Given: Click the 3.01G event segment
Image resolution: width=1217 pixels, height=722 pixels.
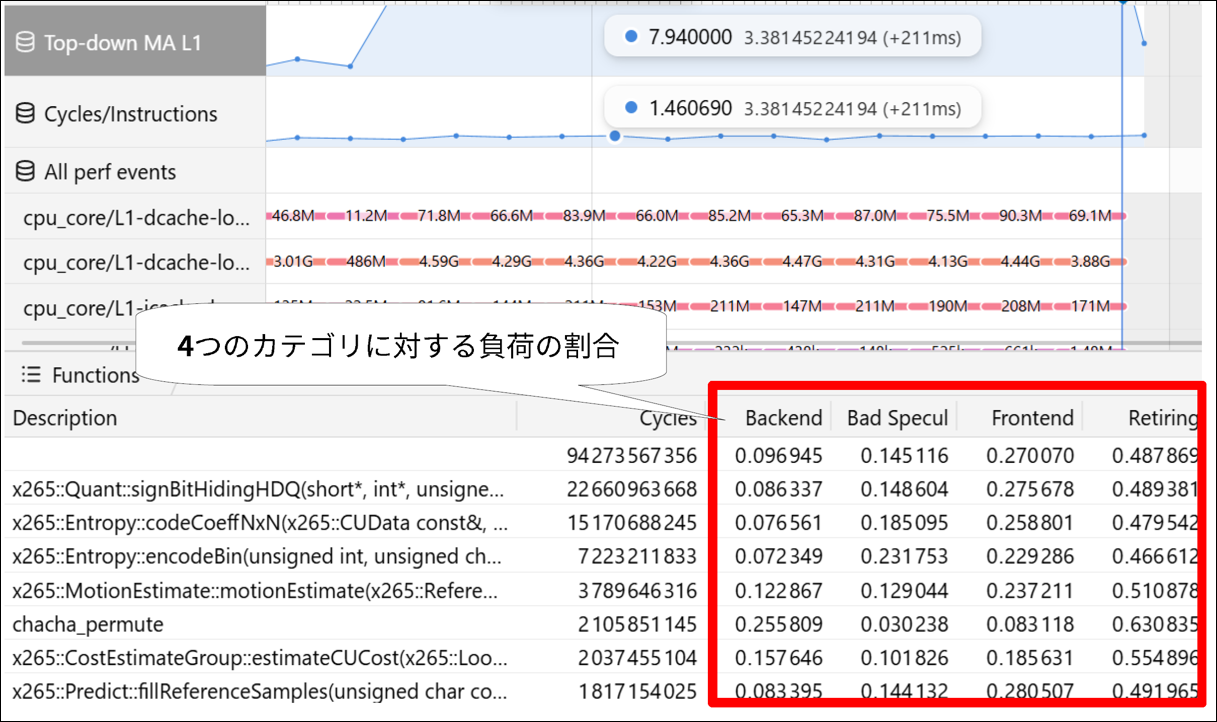Looking at the screenshot, I should coord(294,261).
